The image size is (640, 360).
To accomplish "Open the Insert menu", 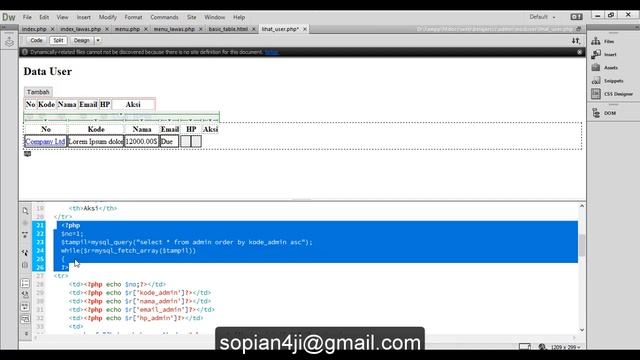I will [84, 17].
